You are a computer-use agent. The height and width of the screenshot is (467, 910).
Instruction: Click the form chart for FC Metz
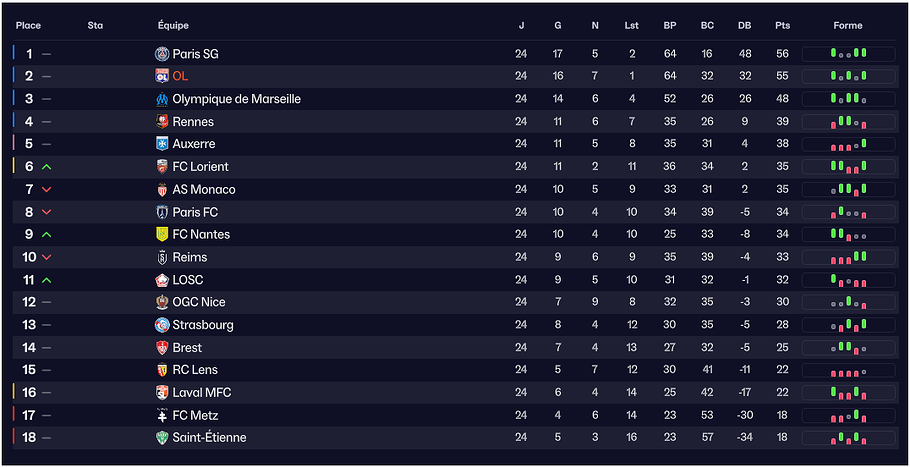(848, 415)
